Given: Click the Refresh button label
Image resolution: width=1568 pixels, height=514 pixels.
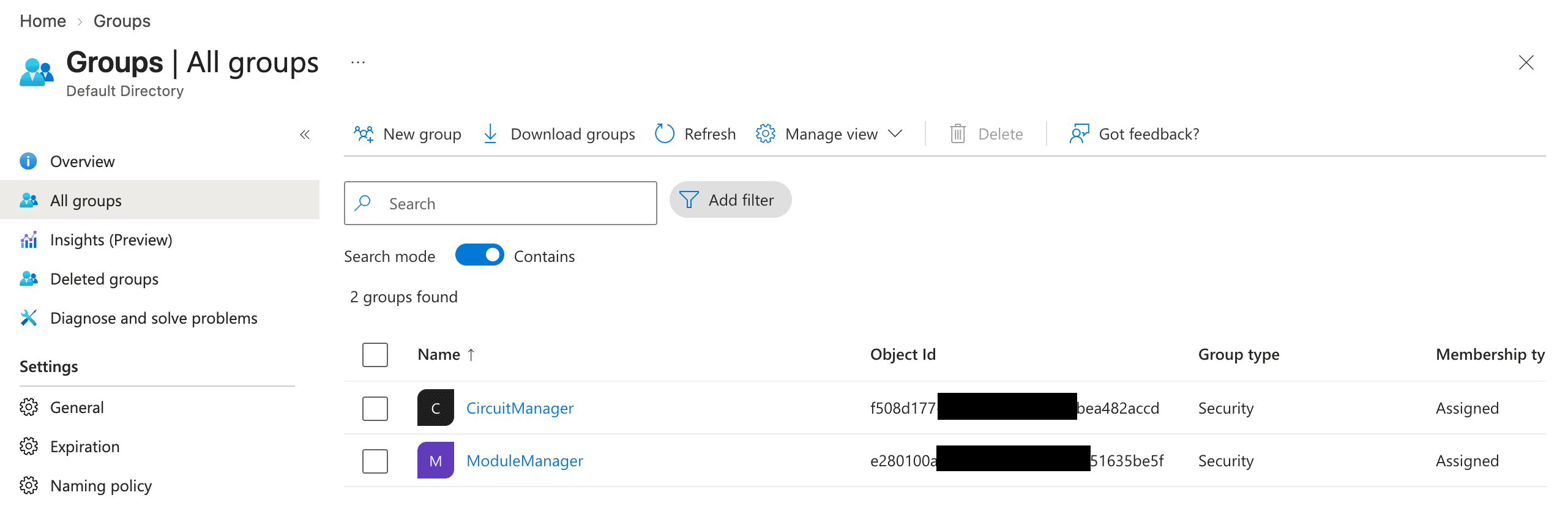Looking at the screenshot, I should 710,134.
